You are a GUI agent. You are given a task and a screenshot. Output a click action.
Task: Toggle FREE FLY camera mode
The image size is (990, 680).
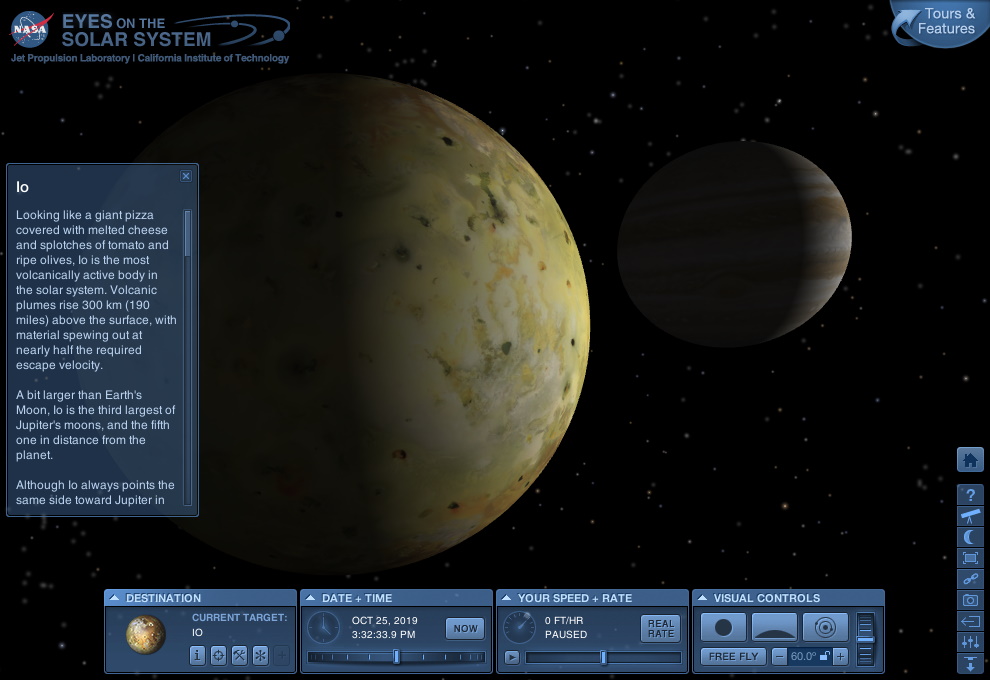point(733,657)
